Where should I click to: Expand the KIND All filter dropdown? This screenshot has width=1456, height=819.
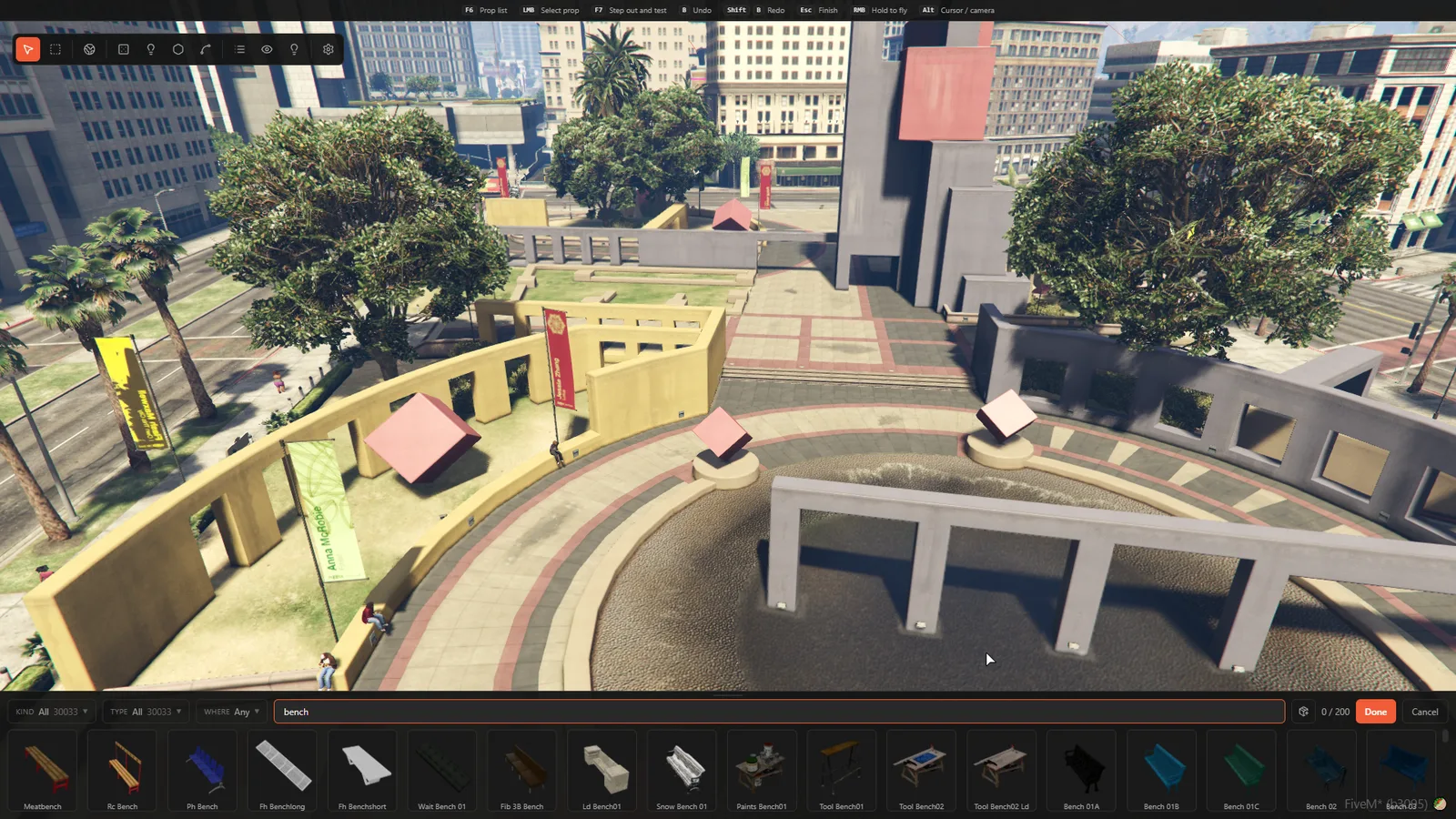click(52, 712)
